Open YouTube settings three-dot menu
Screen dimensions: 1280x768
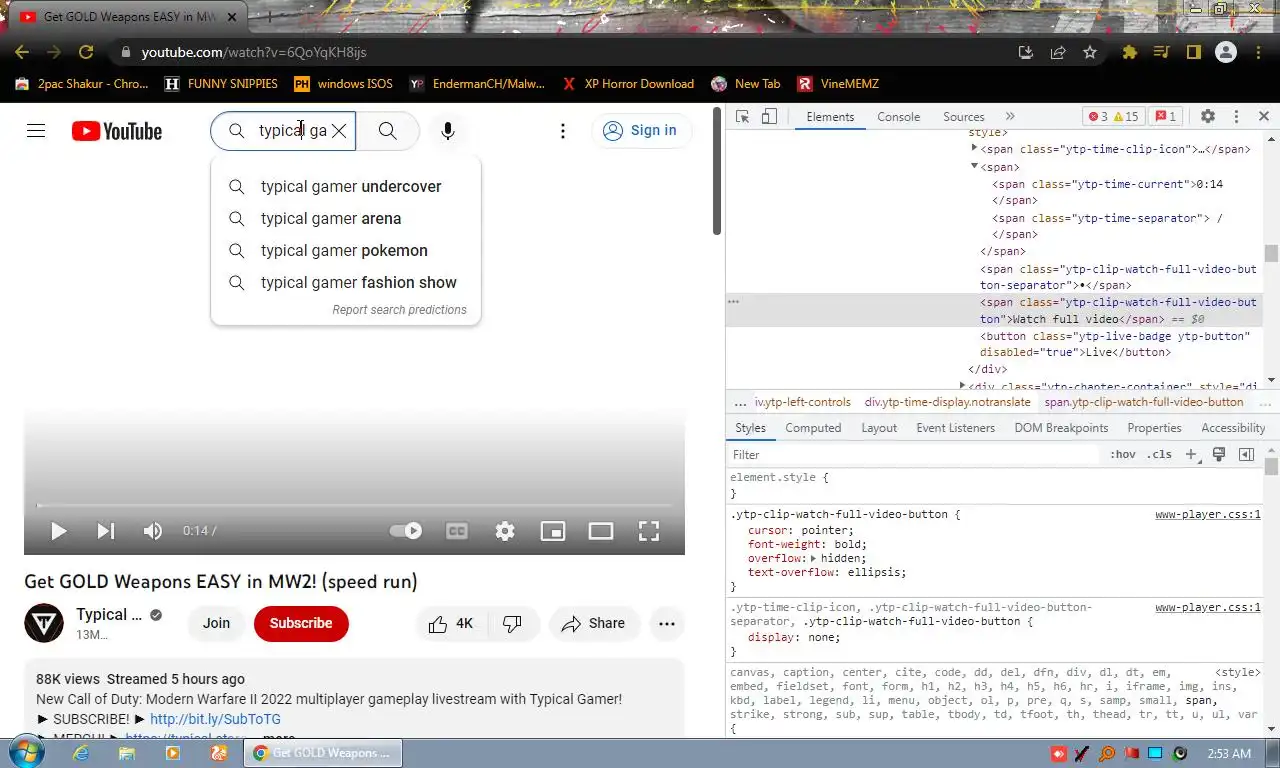point(563,131)
